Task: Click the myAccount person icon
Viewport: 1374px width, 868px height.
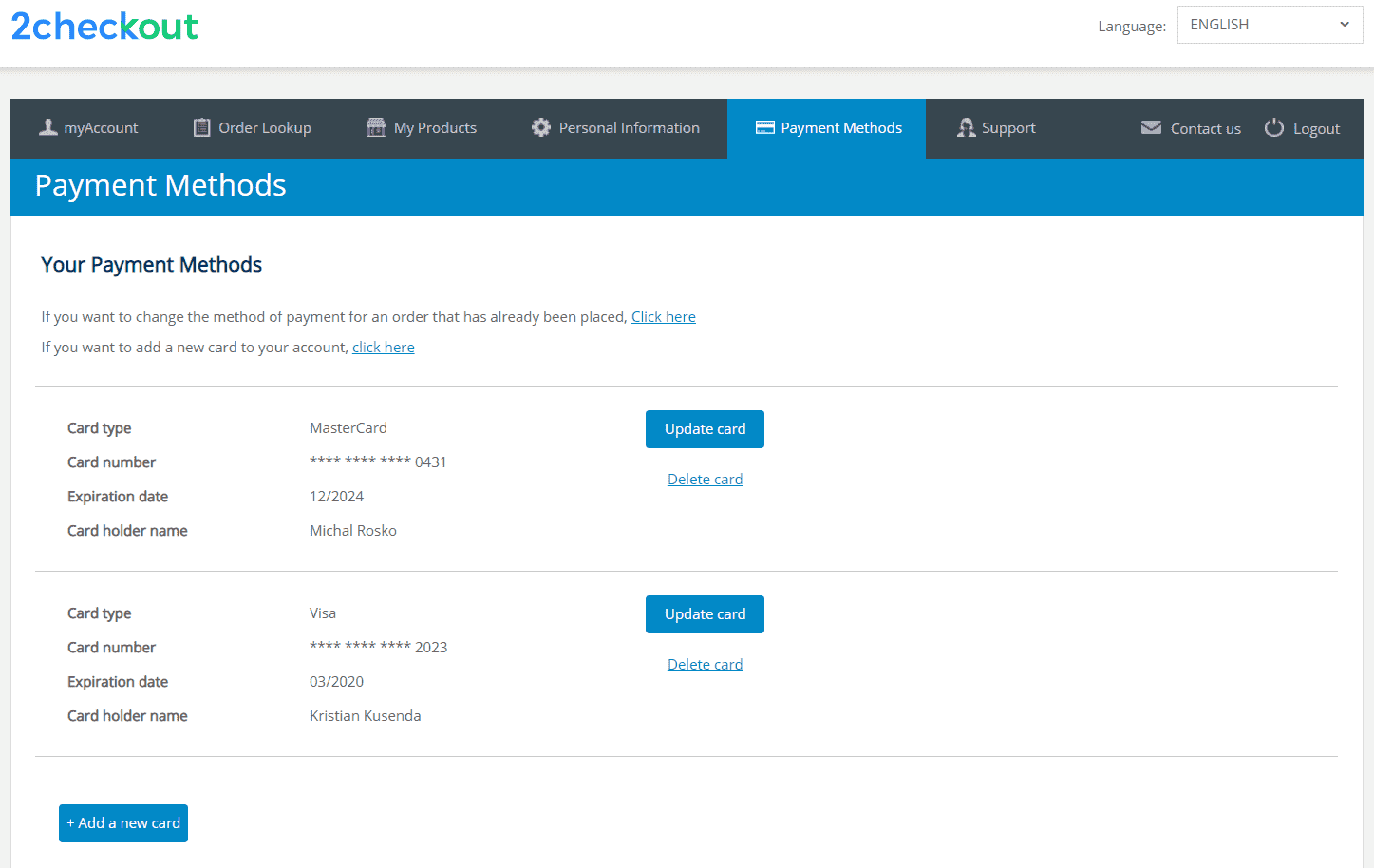Action: pyautogui.click(x=47, y=126)
